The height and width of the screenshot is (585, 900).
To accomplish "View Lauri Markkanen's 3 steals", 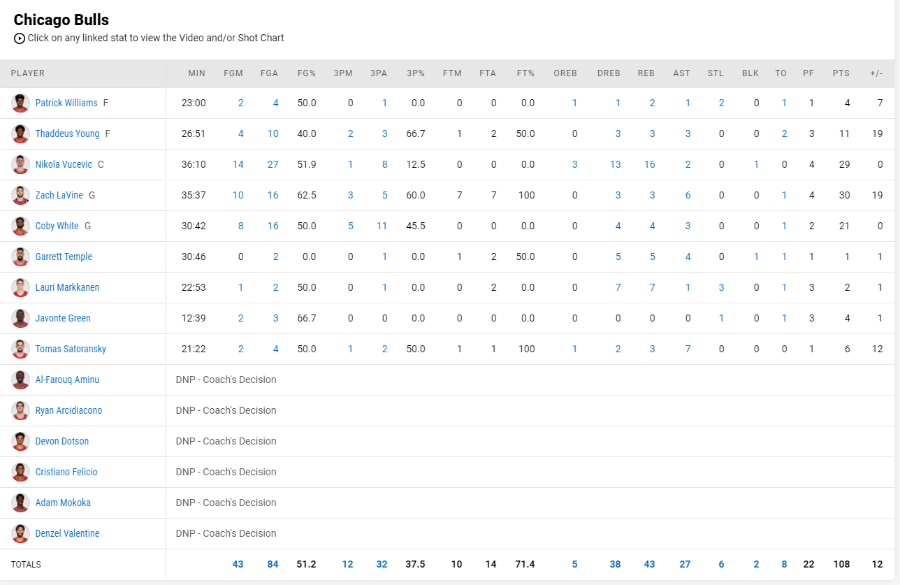I will coord(721,287).
